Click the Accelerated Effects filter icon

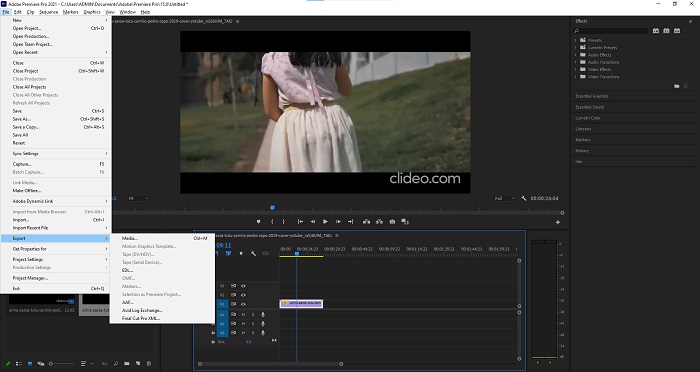click(656, 31)
